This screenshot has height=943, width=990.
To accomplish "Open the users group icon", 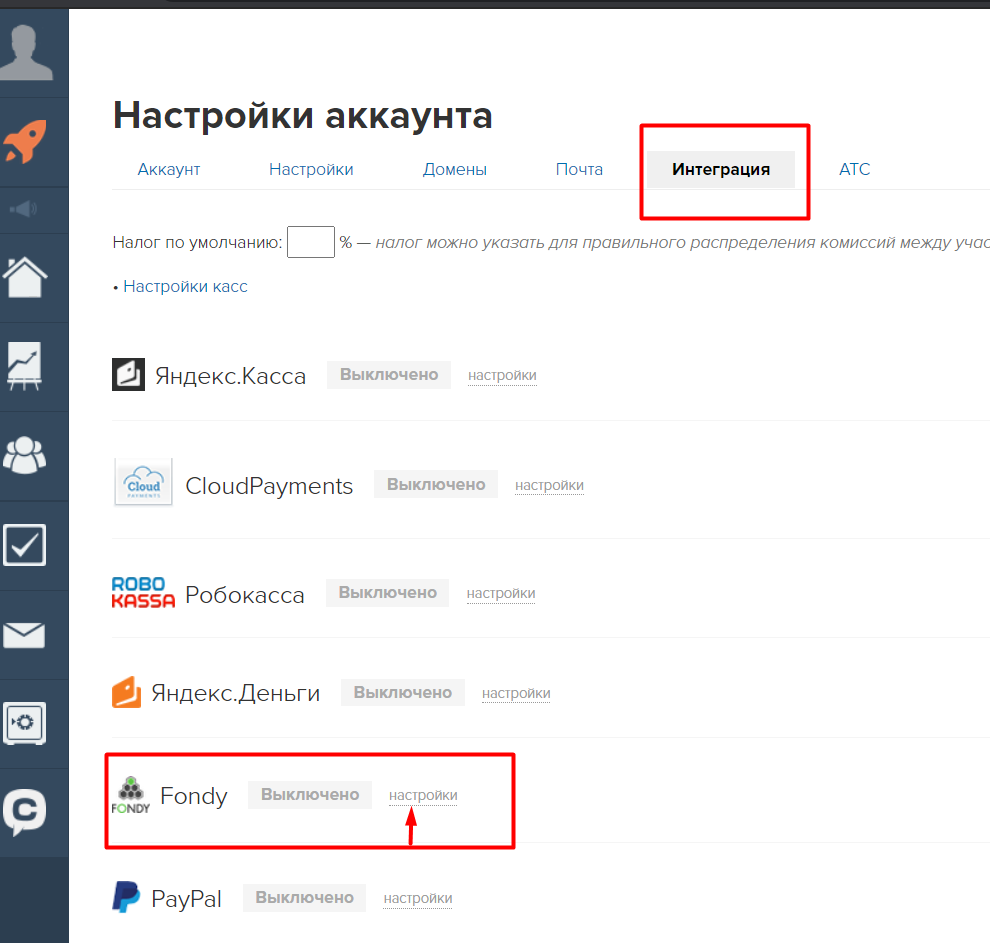I will [25, 455].
